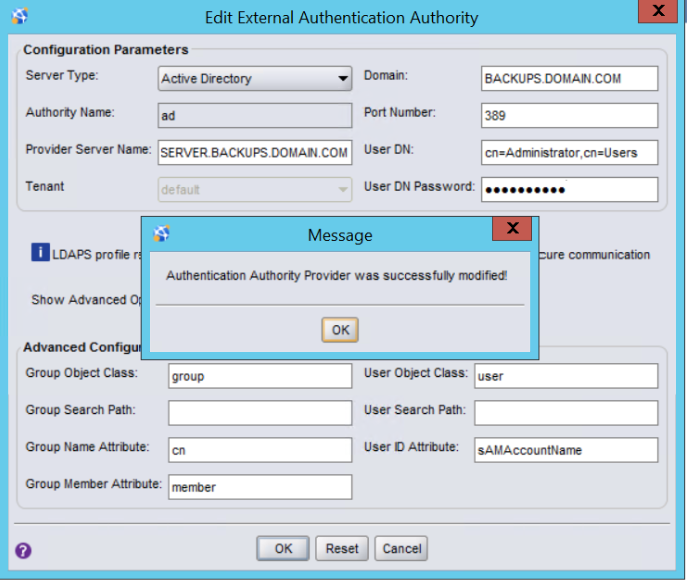687x582 pixels.
Task: Close the Message dialog with X
Action: tap(512, 230)
